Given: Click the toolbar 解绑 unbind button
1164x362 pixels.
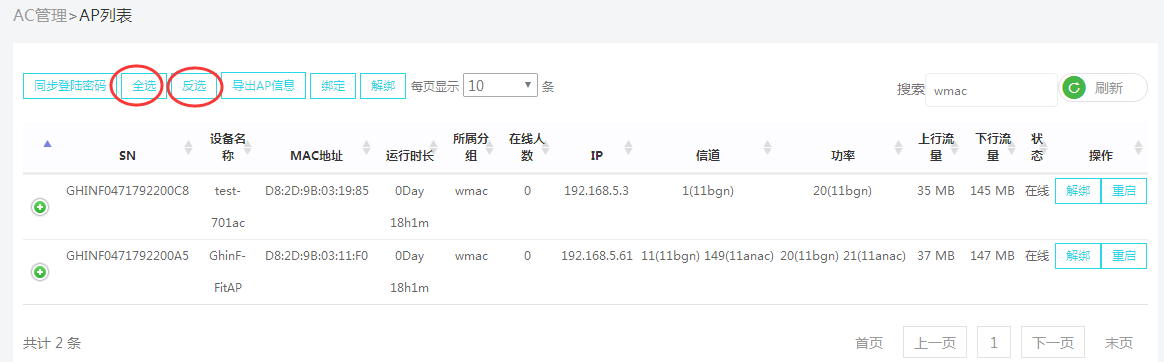Looking at the screenshot, I should (x=383, y=85).
